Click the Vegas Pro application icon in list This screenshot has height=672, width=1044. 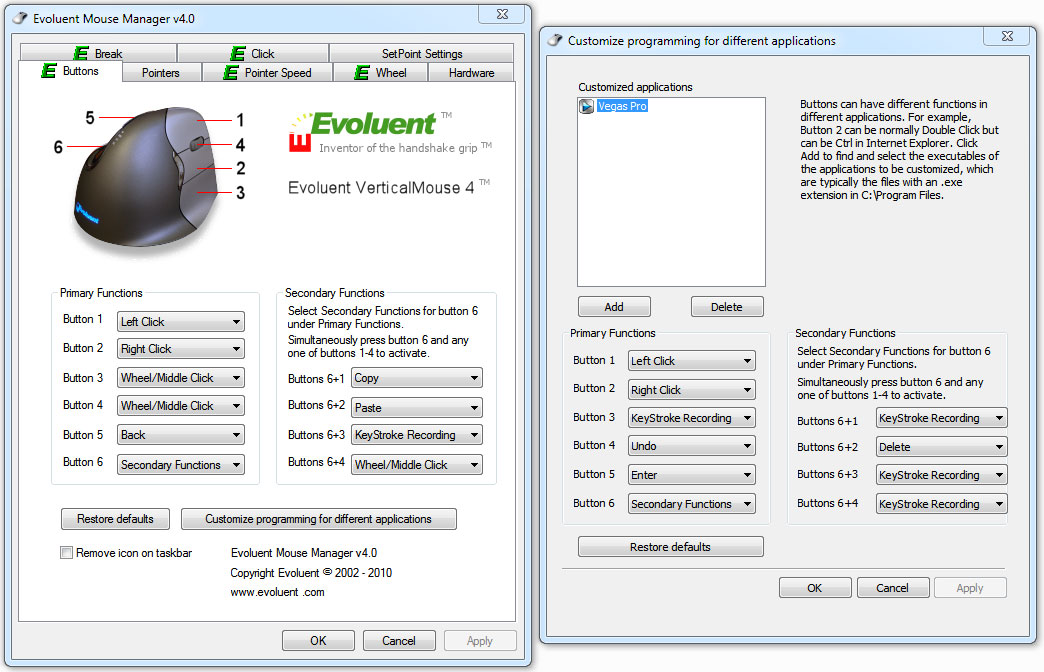[587, 106]
